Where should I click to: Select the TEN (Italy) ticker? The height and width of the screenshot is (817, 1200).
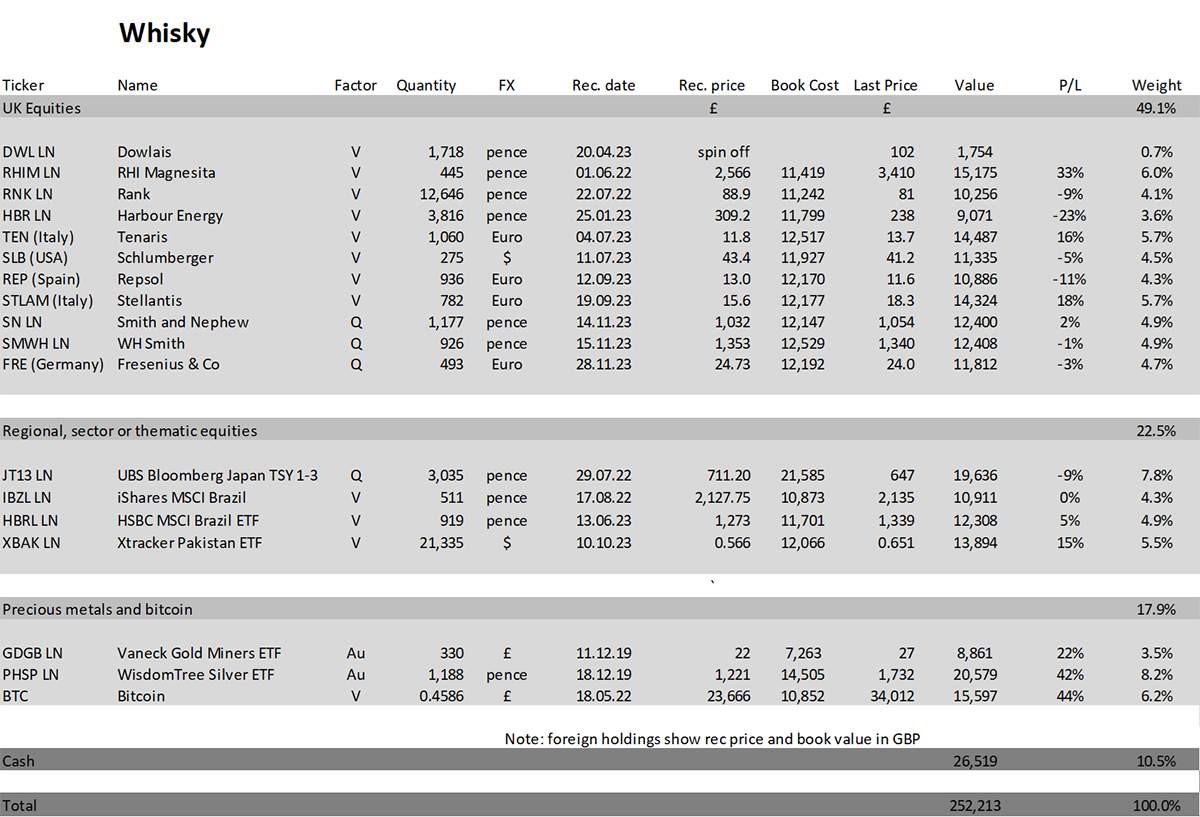point(36,237)
